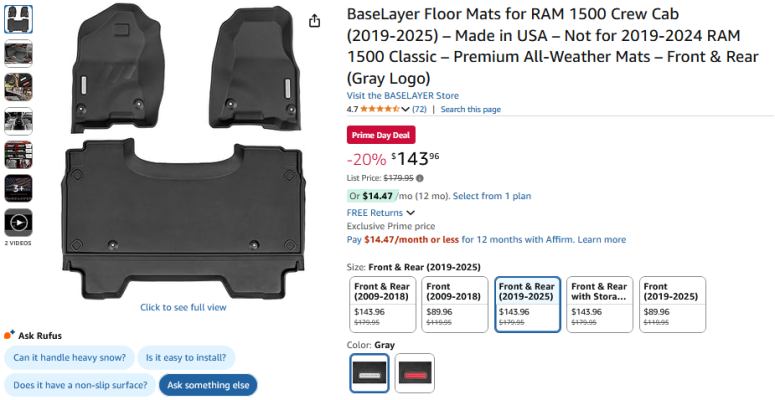Screen dimensions: 775x400
Task: Open the product videos thumbnail with play icon
Action: click(x=19, y=223)
